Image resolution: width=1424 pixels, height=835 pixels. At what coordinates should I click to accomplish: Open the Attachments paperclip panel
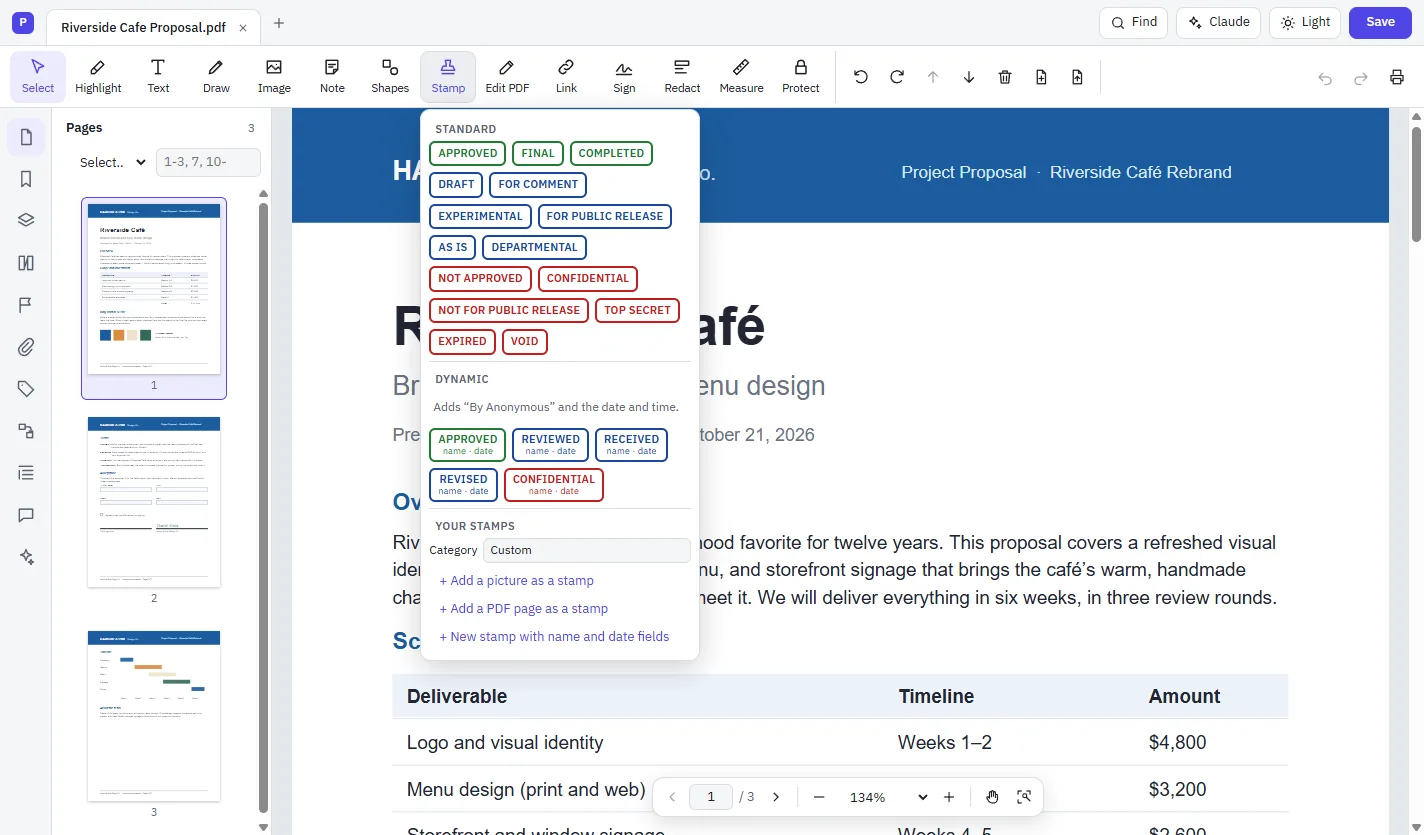click(26, 347)
